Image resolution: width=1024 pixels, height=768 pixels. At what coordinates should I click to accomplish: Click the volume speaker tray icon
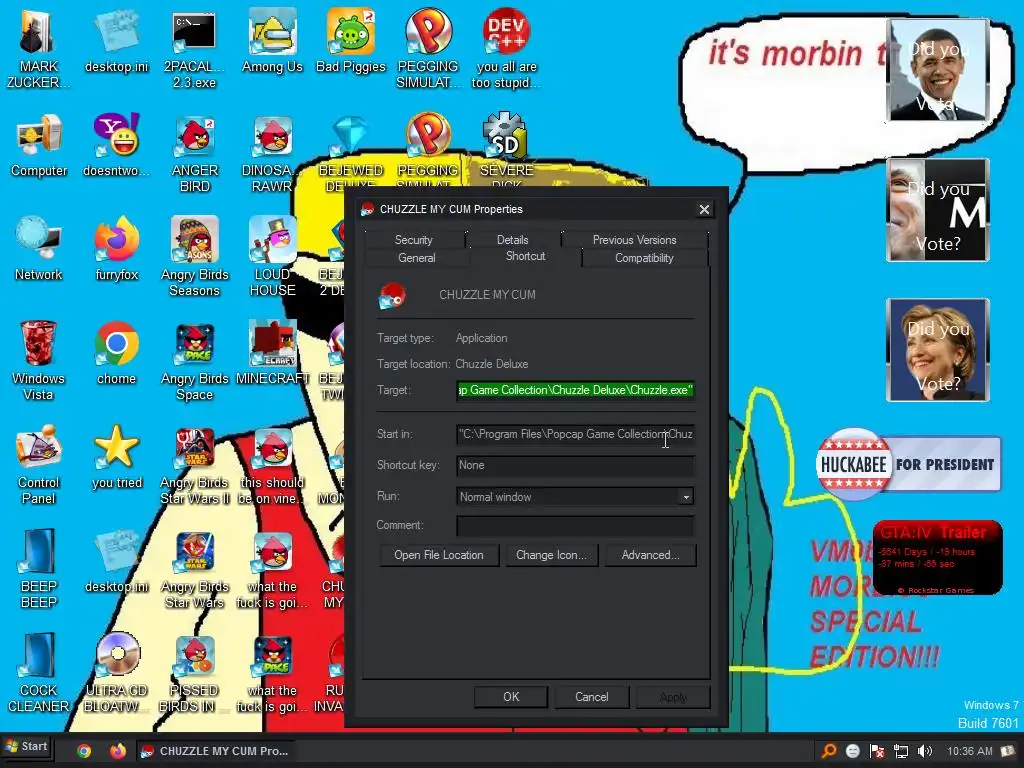[x=925, y=751]
